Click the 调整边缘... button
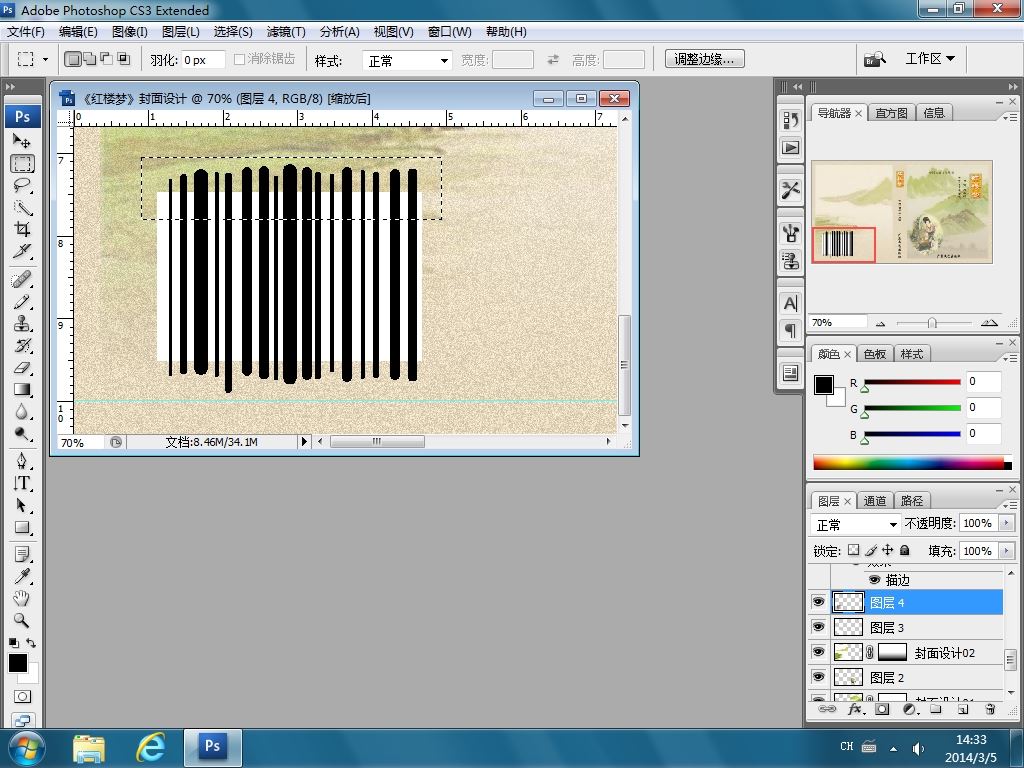The width and height of the screenshot is (1024, 768). 704,59
